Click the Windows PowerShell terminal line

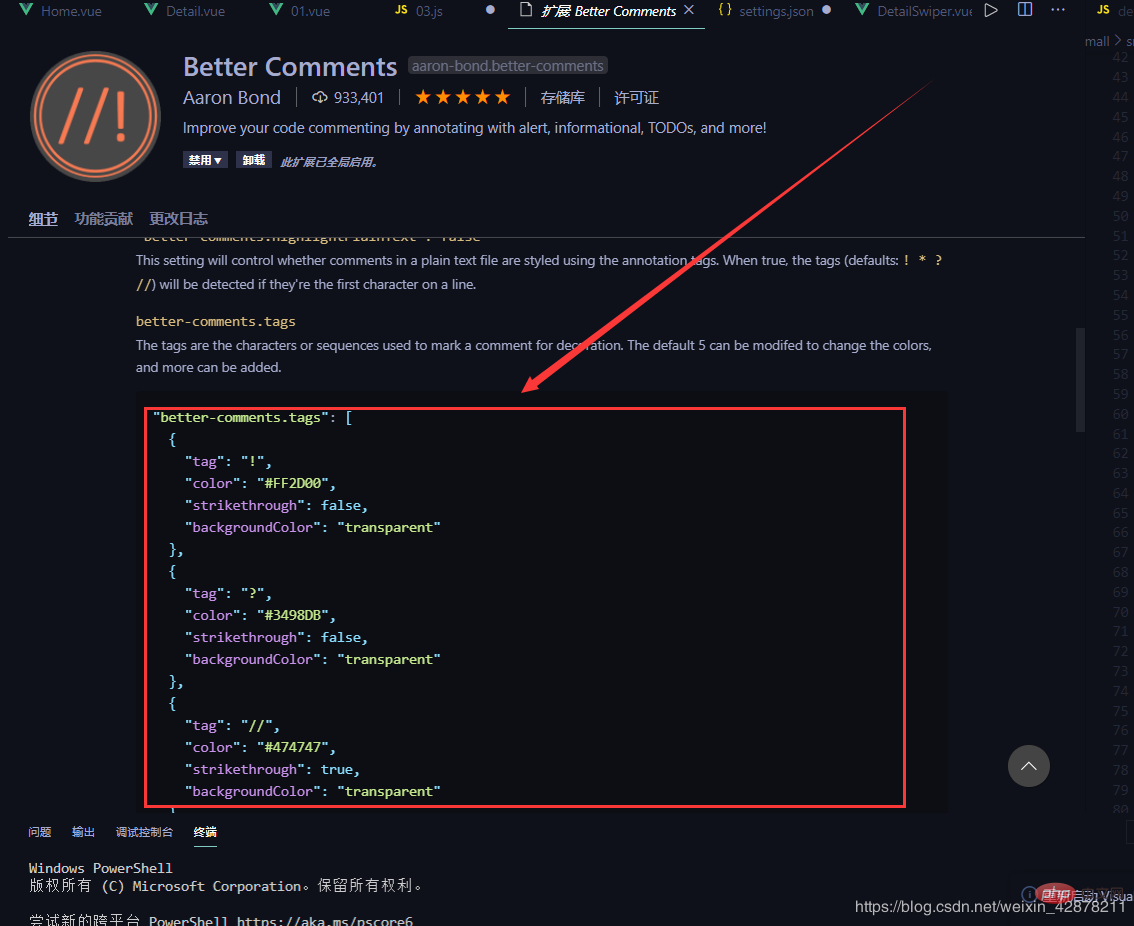[x=101, y=868]
